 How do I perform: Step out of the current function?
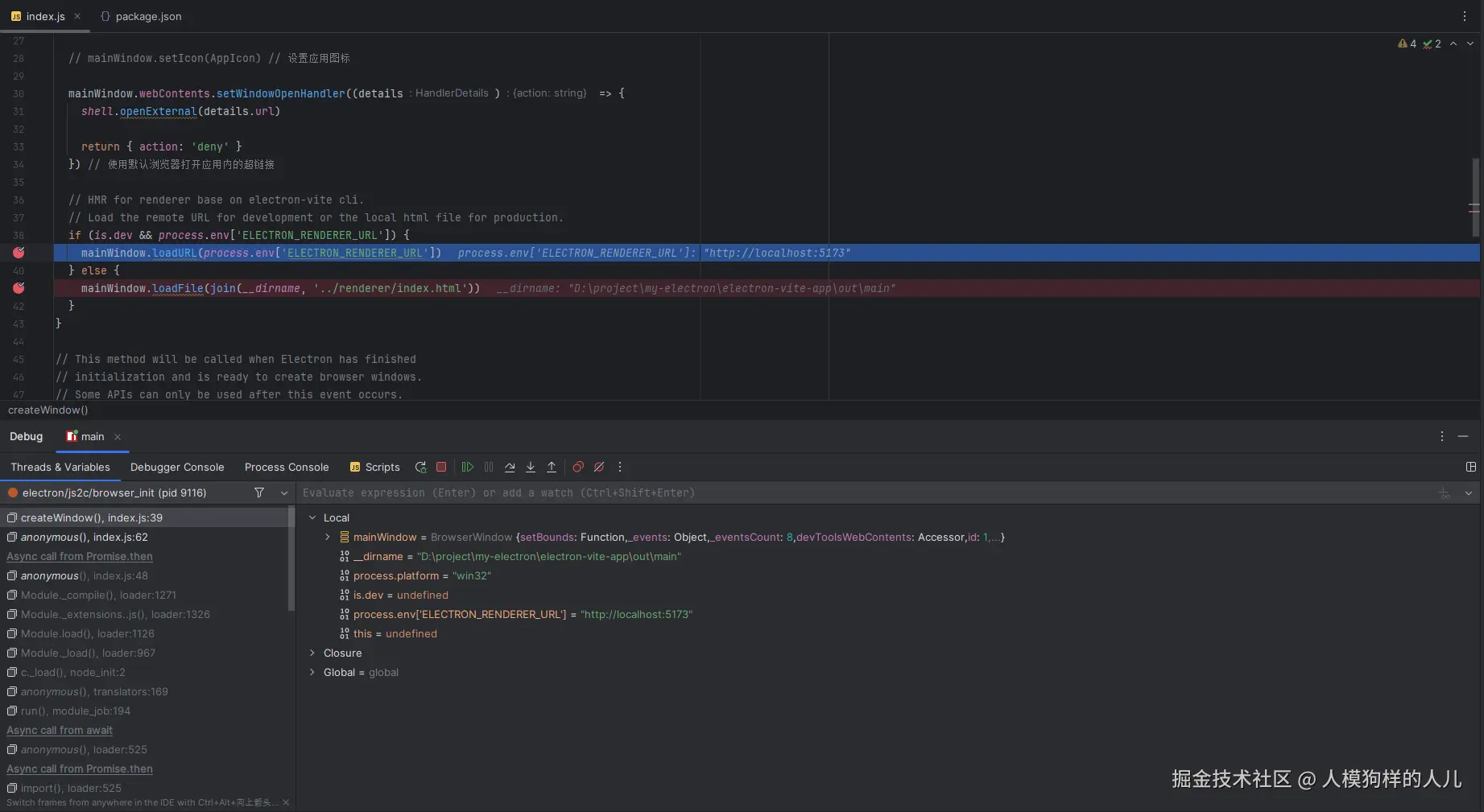(552, 467)
